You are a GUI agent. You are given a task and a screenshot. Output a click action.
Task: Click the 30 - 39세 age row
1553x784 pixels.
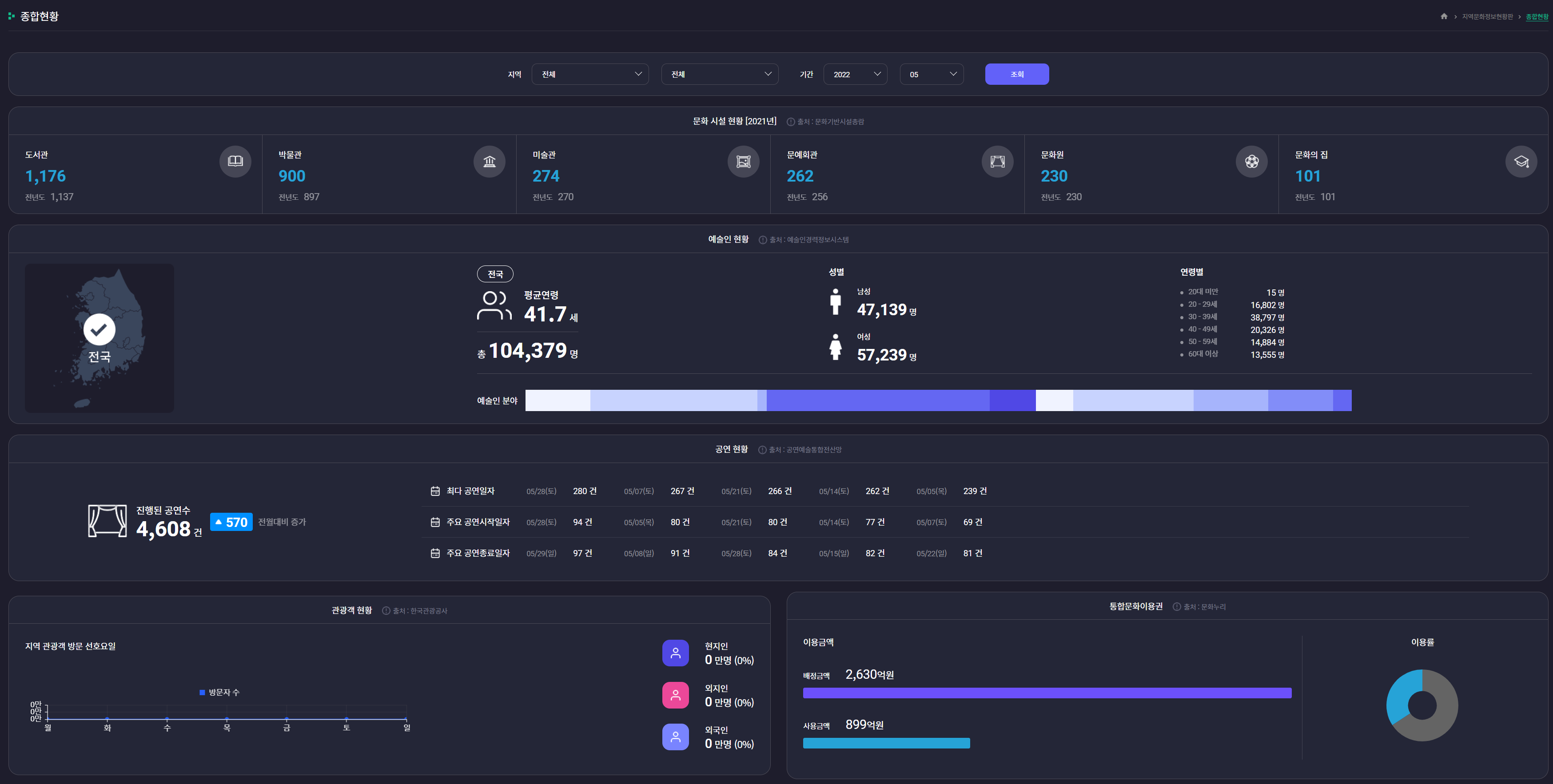(x=1232, y=317)
